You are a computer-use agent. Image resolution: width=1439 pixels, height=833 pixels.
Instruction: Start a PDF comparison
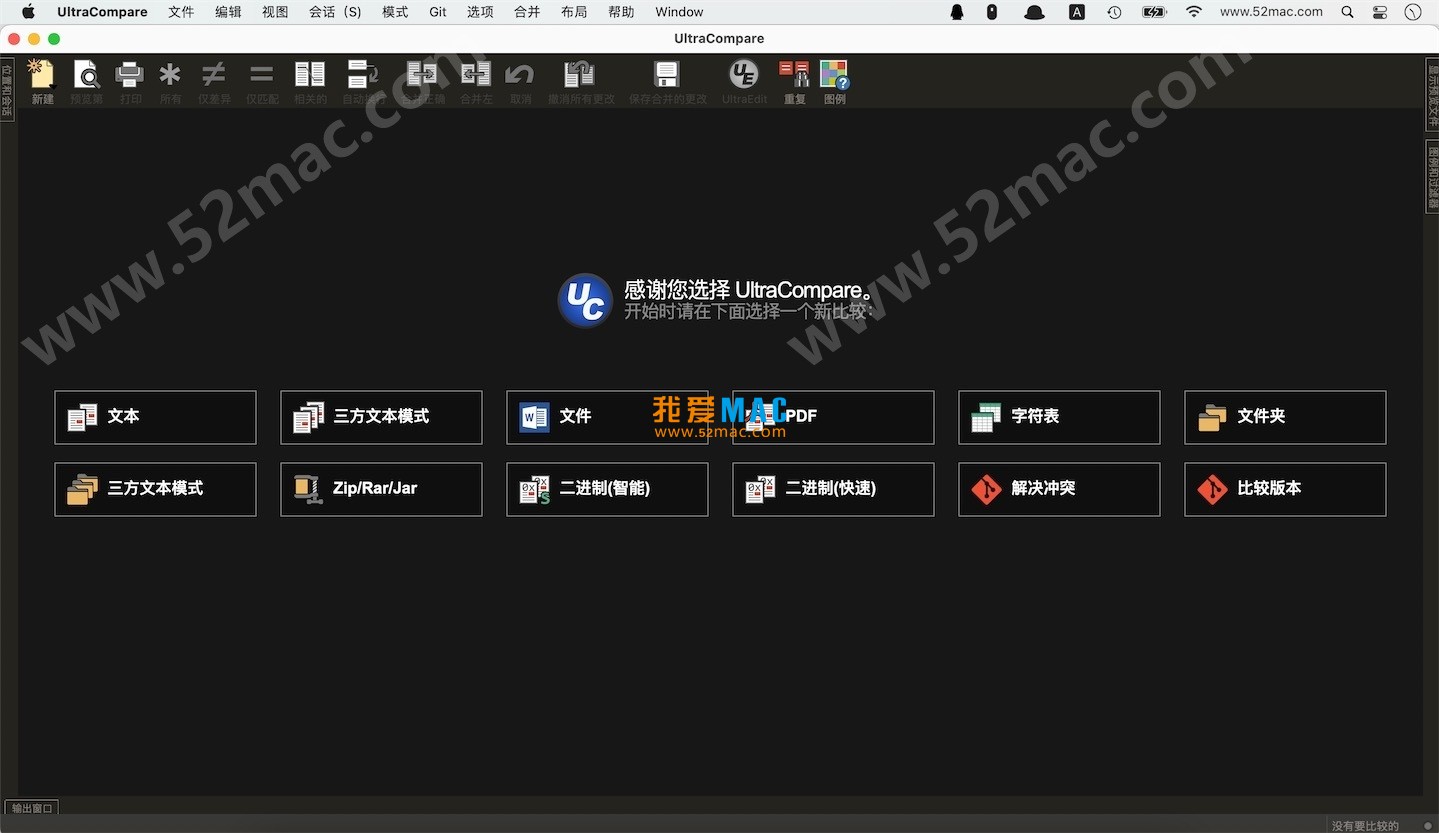coord(833,417)
